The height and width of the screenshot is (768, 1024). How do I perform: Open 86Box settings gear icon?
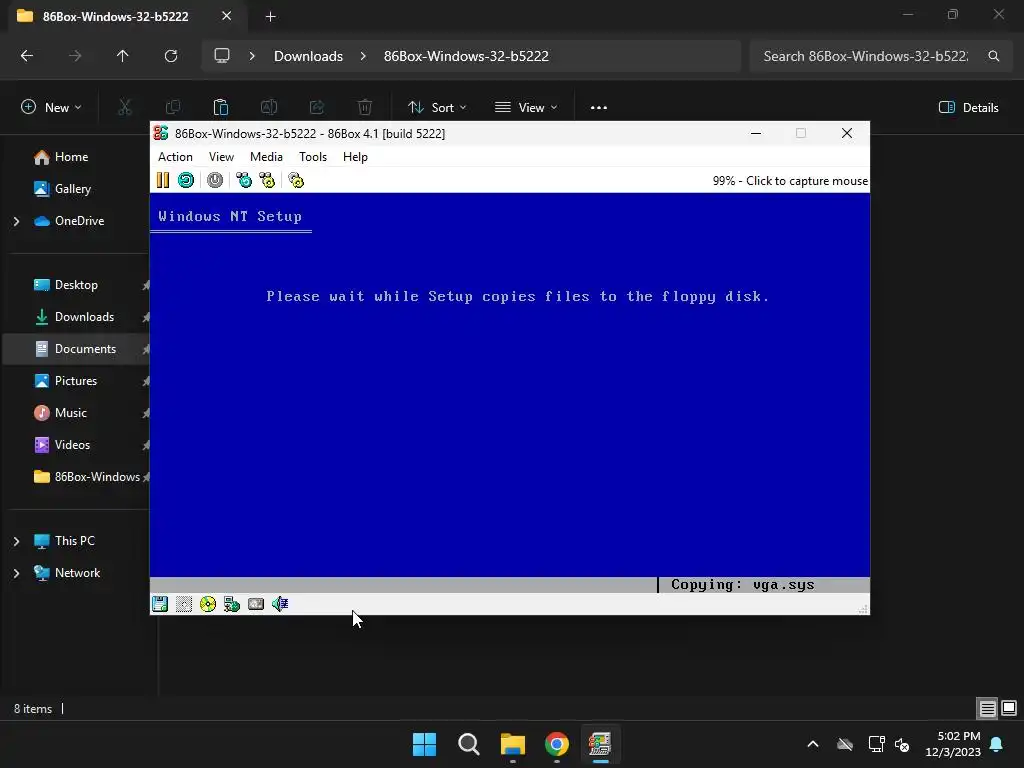point(296,180)
